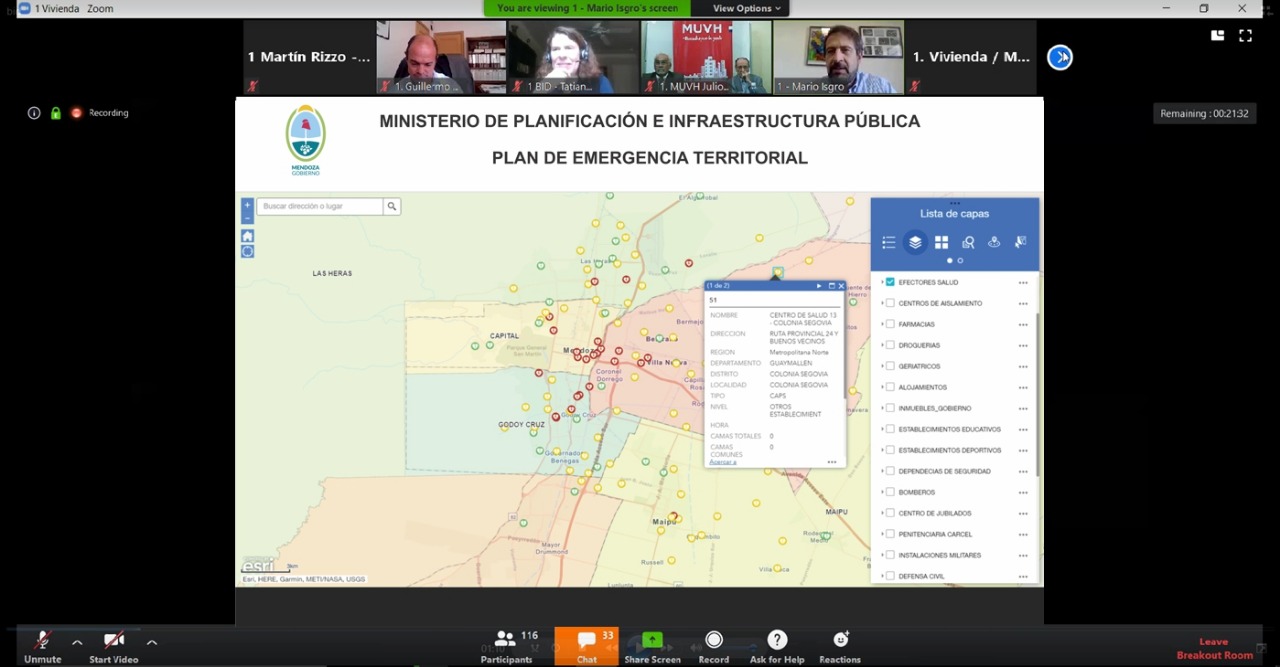Click the search magnifier beside address box
The height and width of the screenshot is (667, 1280).
coord(392,206)
